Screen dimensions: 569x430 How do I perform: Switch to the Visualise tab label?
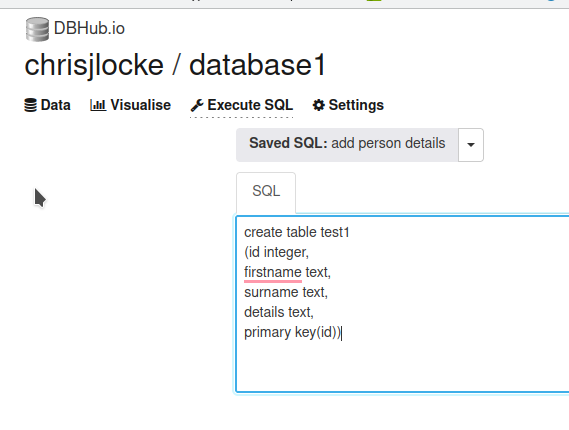click(140, 105)
